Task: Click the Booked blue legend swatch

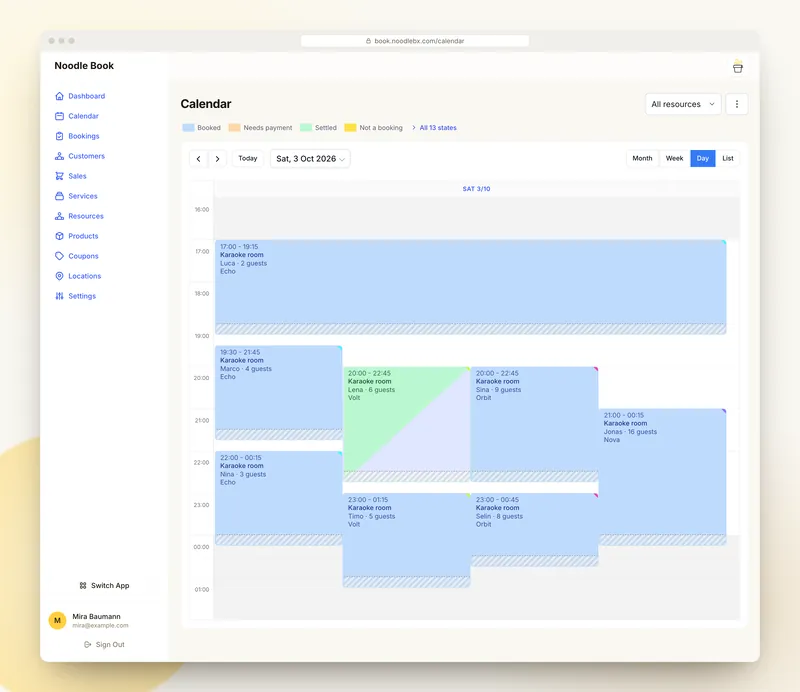Action: 188,128
